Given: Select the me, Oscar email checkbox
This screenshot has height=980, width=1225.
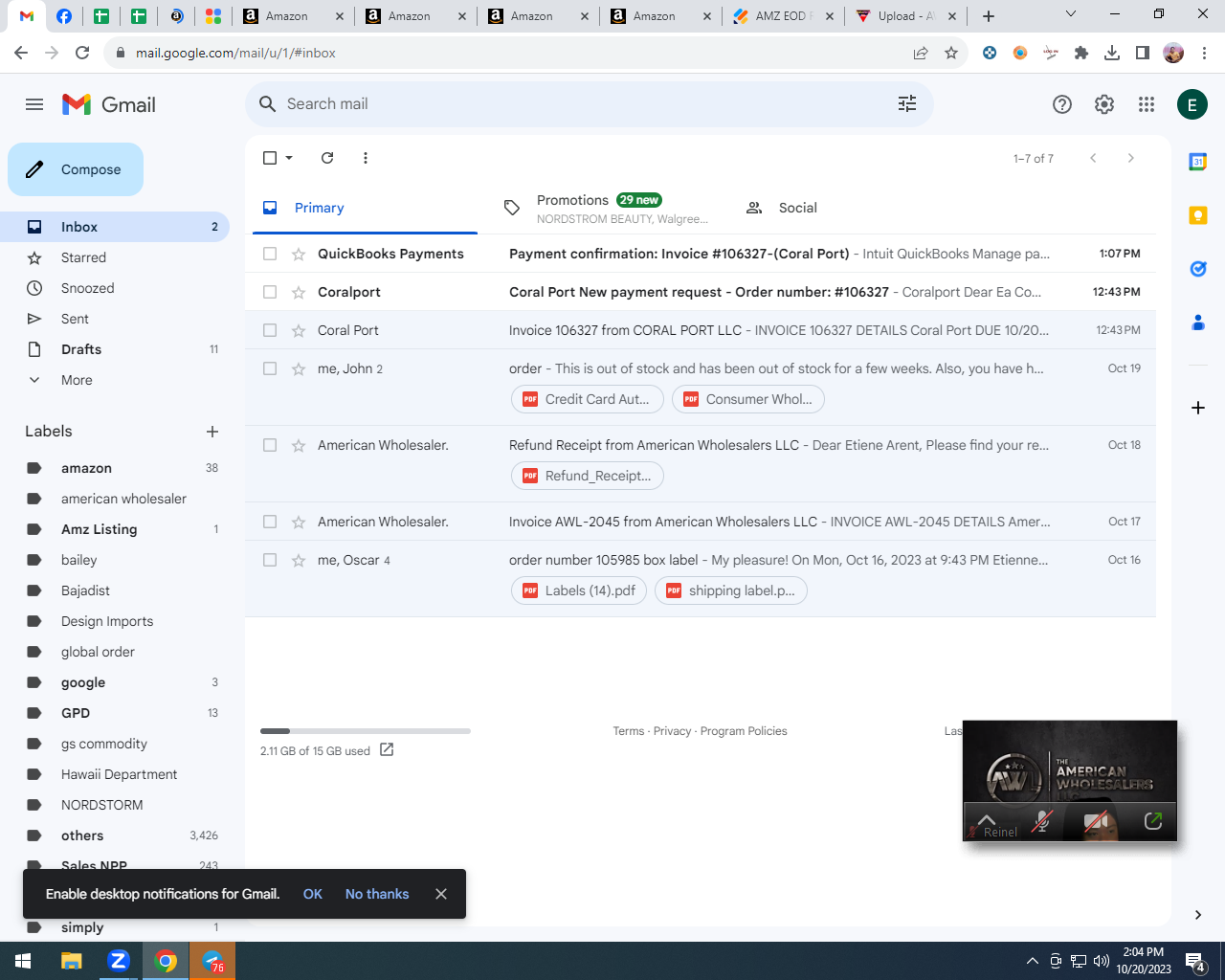Looking at the screenshot, I should click(x=270, y=560).
